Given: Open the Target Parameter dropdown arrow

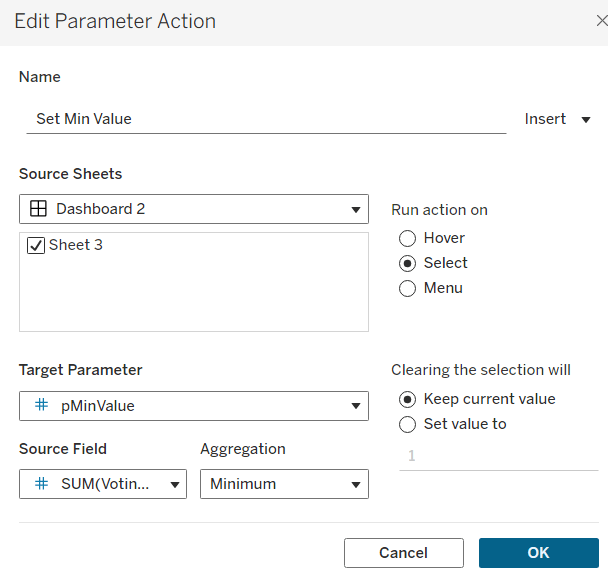Looking at the screenshot, I should (355, 406).
